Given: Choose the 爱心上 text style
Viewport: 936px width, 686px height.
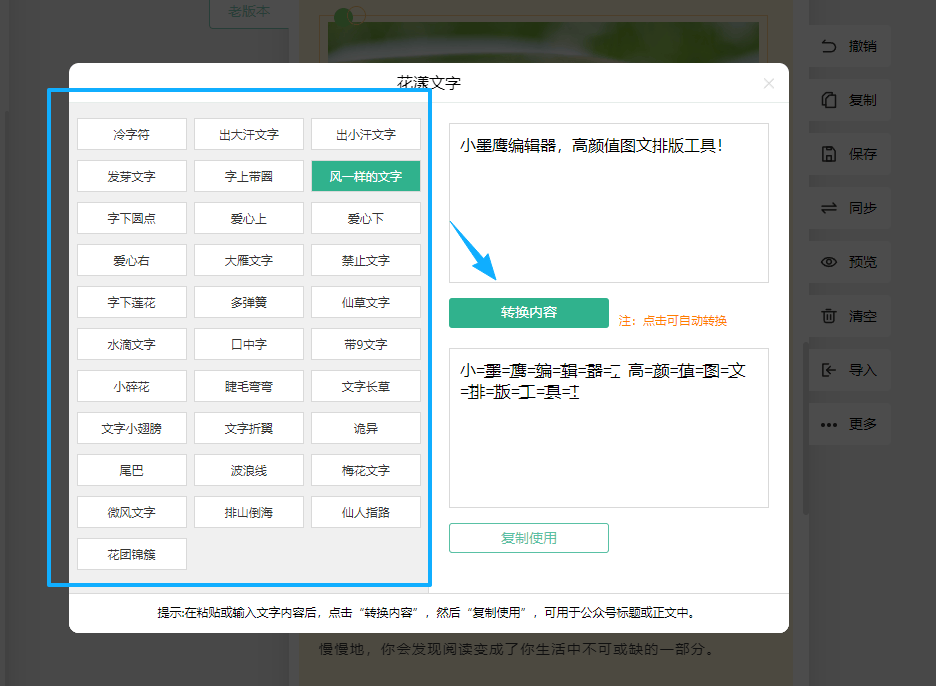Looking at the screenshot, I should coord(249,218).
